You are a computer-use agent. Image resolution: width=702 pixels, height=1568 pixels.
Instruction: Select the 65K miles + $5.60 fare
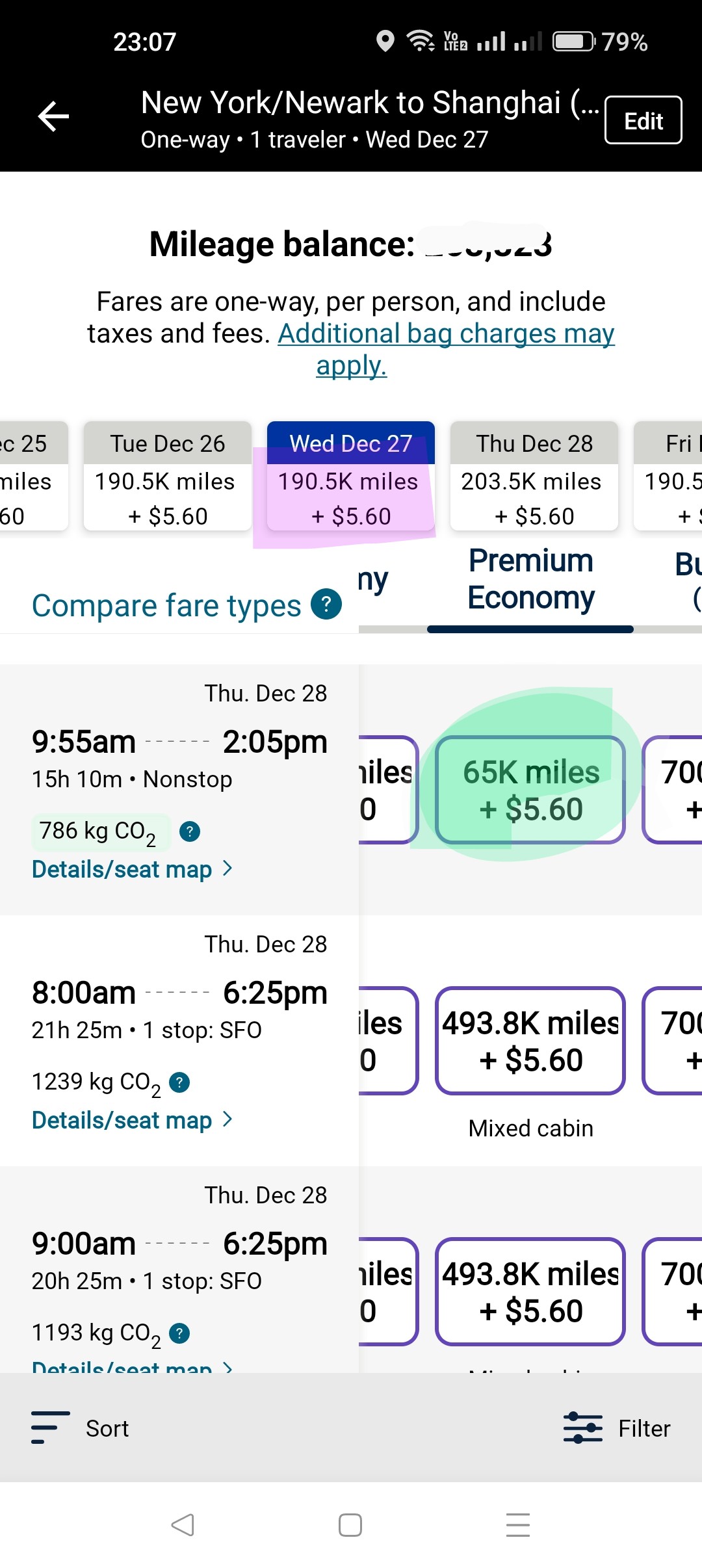530,791
